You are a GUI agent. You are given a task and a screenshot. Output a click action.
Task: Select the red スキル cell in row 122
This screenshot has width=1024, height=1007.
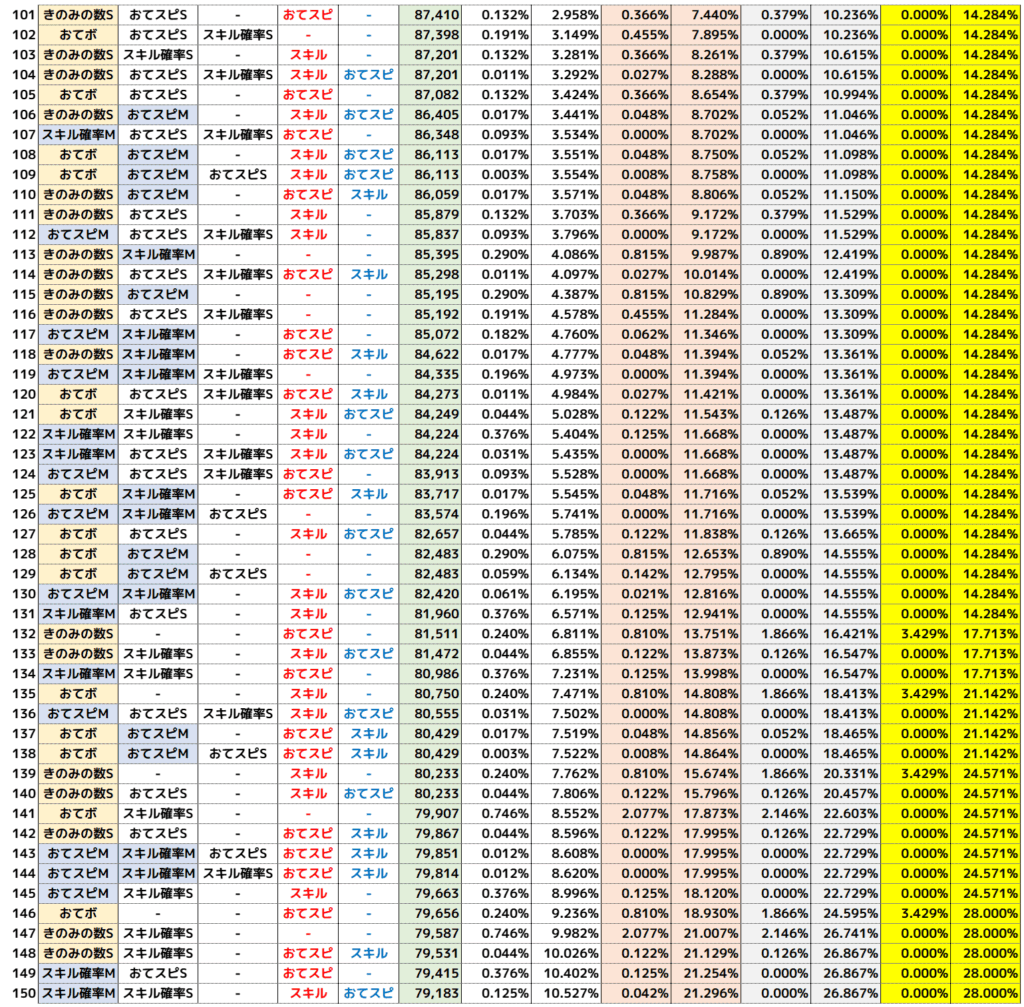coord(307,434)
